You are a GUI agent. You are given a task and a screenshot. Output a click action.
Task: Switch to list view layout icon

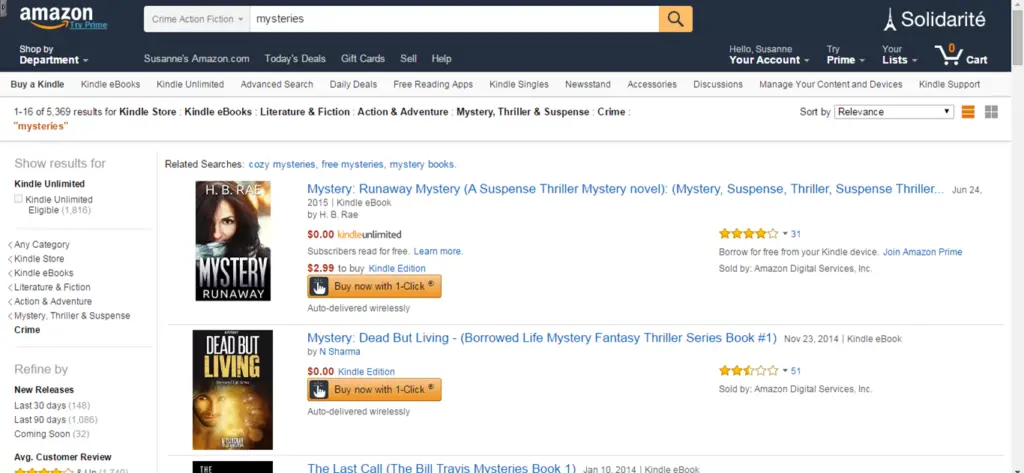coord(968,112)
